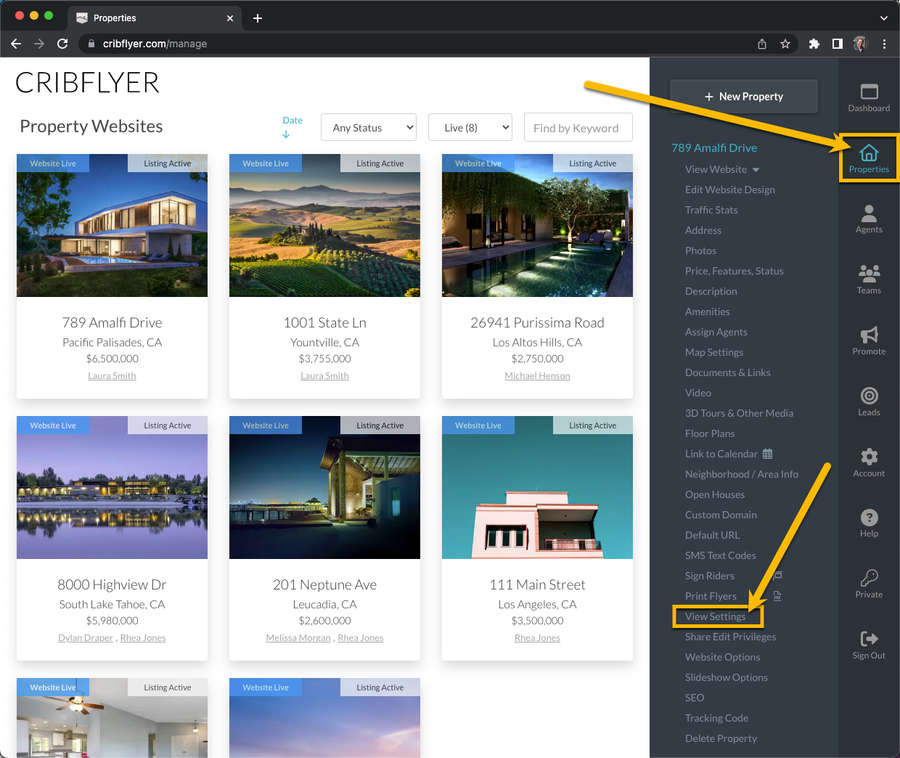Image resolution: width=900 pixels, height=758 pixels.
Task: Open the Account gear icon
Action: [x=868, y=456]
